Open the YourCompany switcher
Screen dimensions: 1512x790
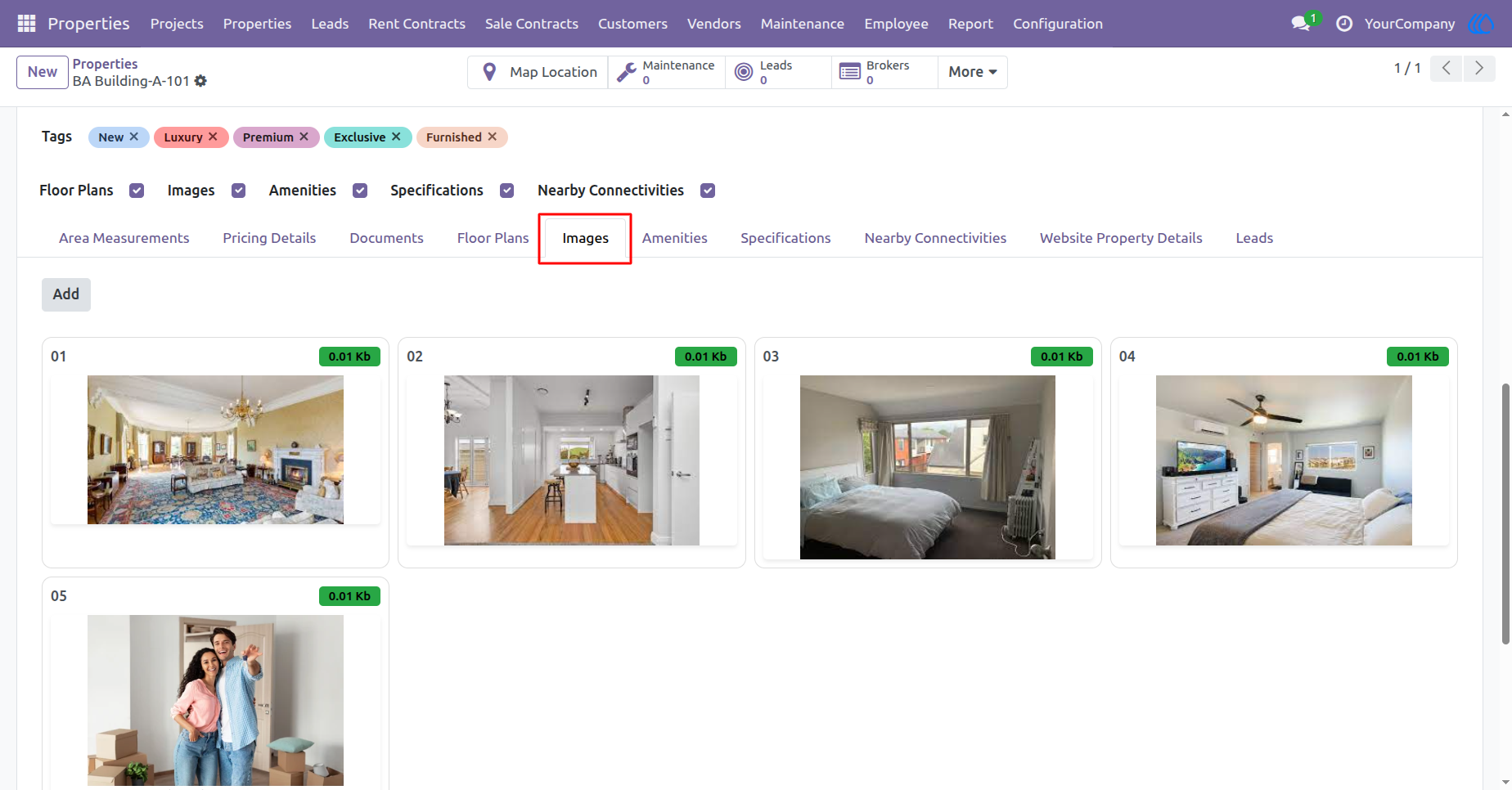click(1409, 24)
